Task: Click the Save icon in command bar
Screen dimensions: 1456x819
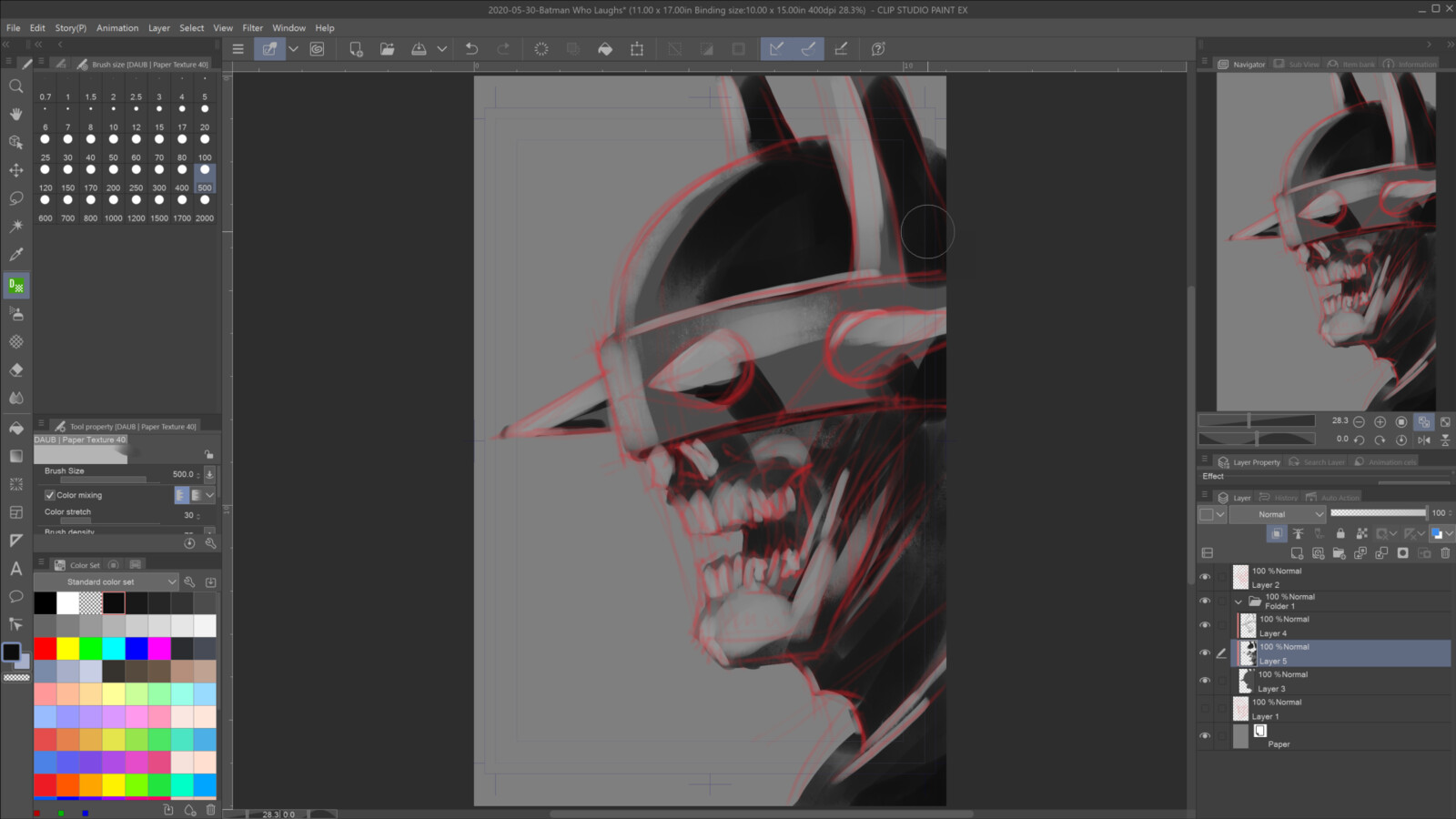Action: tap(419, 49)
